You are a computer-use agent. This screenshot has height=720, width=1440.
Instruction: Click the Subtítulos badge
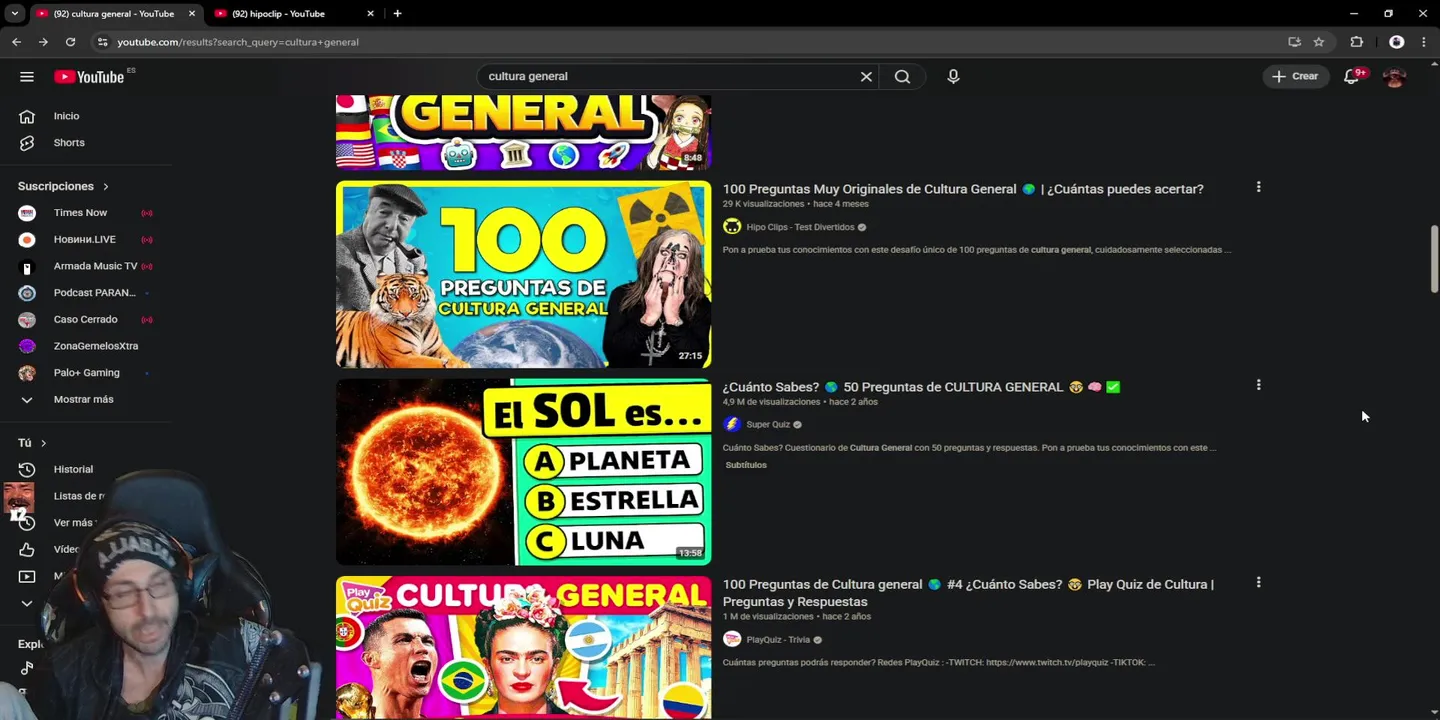click(746, 465)
